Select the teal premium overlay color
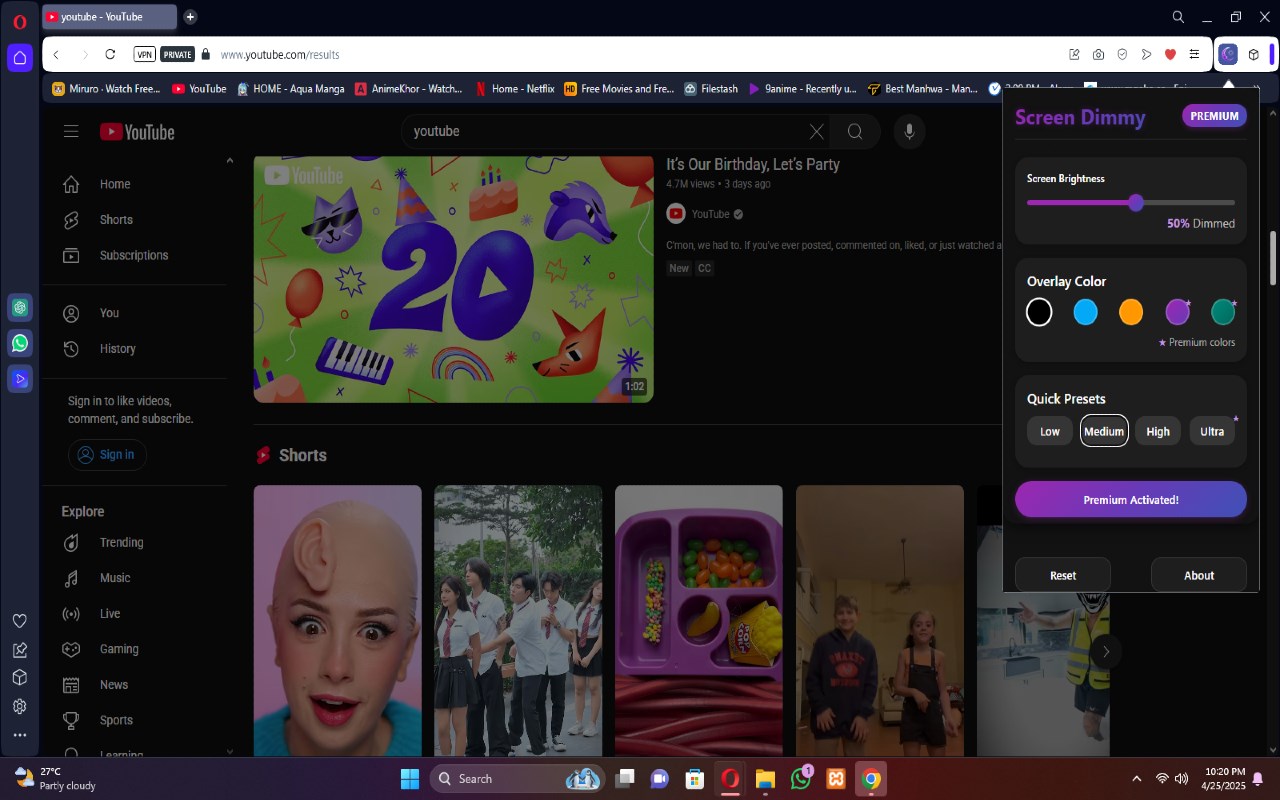The image size is (1280, 800). tap(1223, 312)
